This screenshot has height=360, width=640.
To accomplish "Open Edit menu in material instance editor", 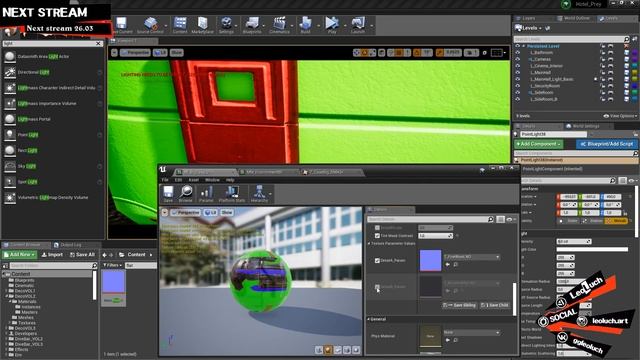I will coord(178,180).
